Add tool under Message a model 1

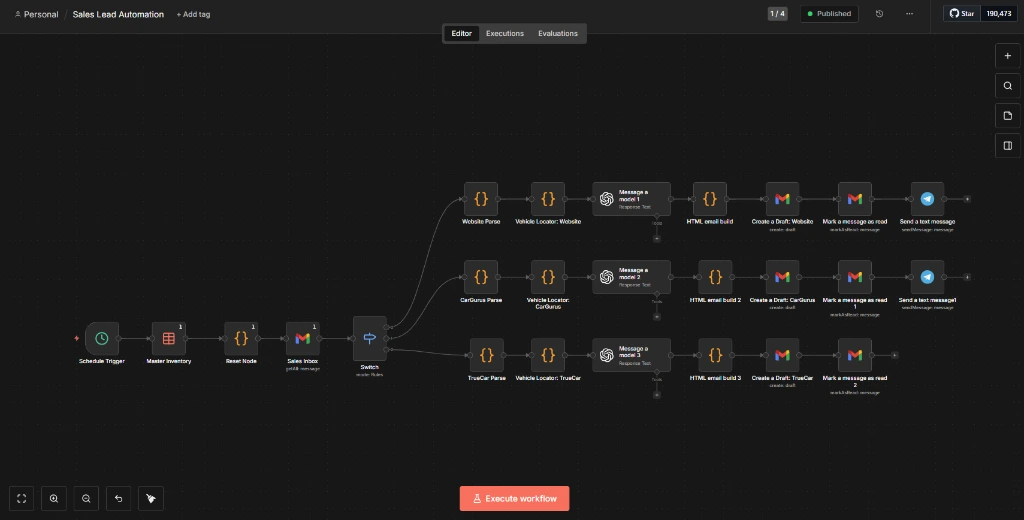click(x=657, y=238)
